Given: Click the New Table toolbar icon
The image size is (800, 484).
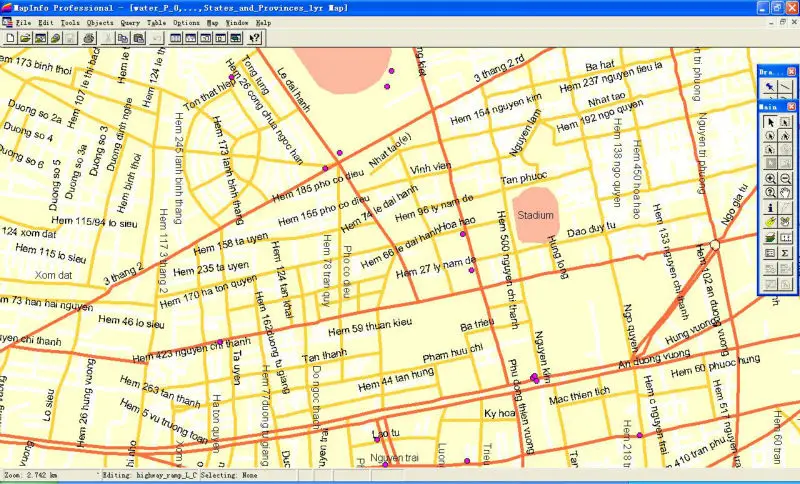Looking at the screenshot, I should 9,38.
